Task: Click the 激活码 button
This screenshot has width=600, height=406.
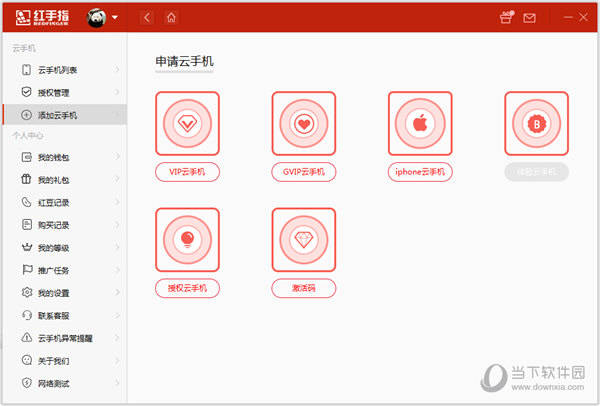Action: (304, 288)
